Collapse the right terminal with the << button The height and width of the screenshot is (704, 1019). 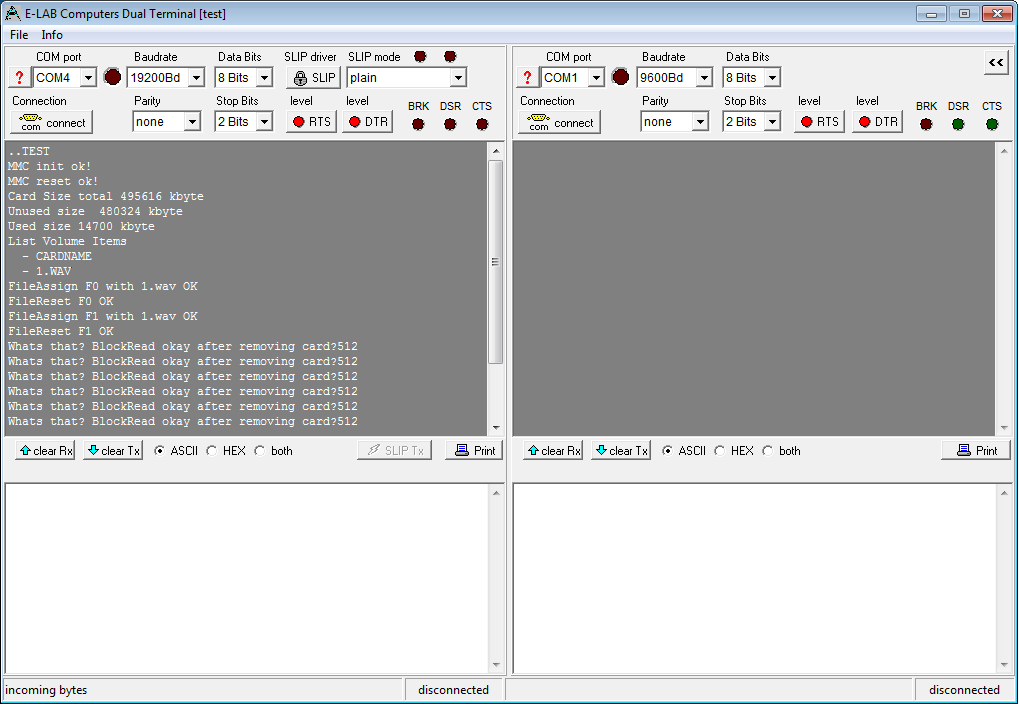(996, 62)
